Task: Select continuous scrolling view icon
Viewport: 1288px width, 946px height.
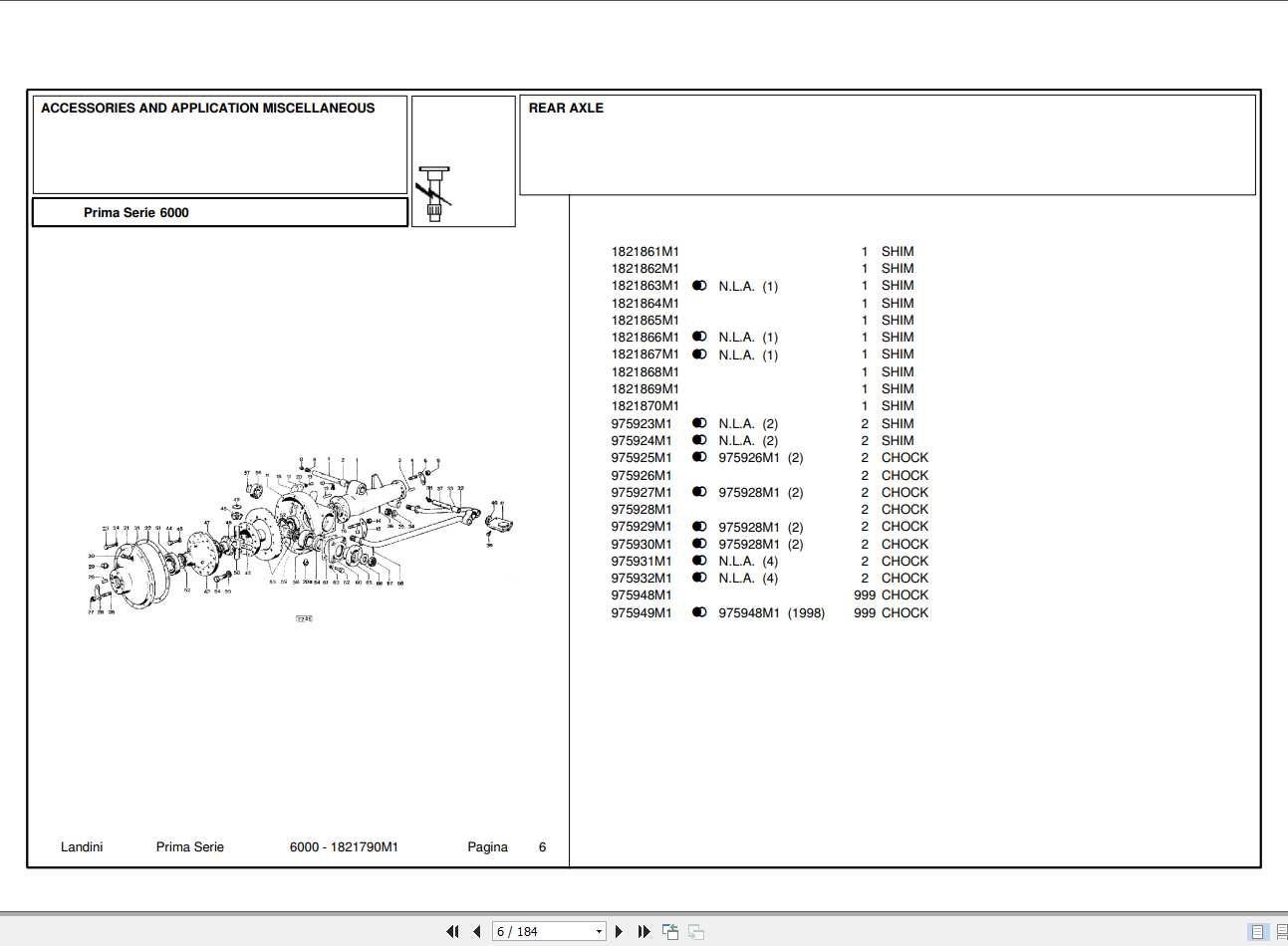Action: [x=1281, y=932]
